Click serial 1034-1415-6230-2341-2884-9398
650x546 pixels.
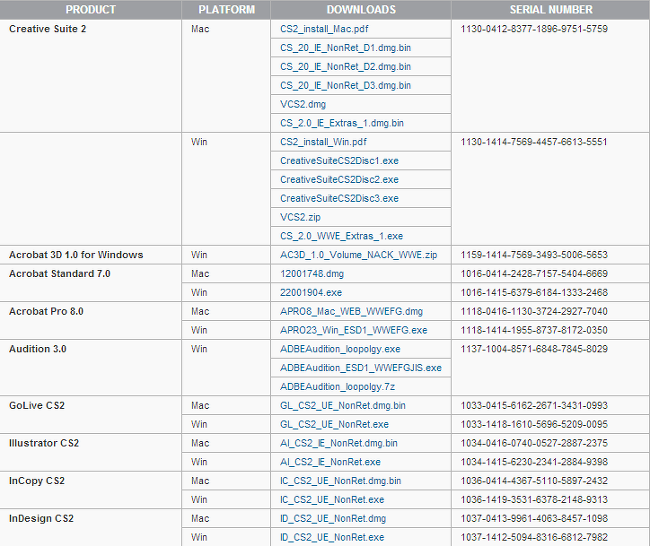click(534, 462)
